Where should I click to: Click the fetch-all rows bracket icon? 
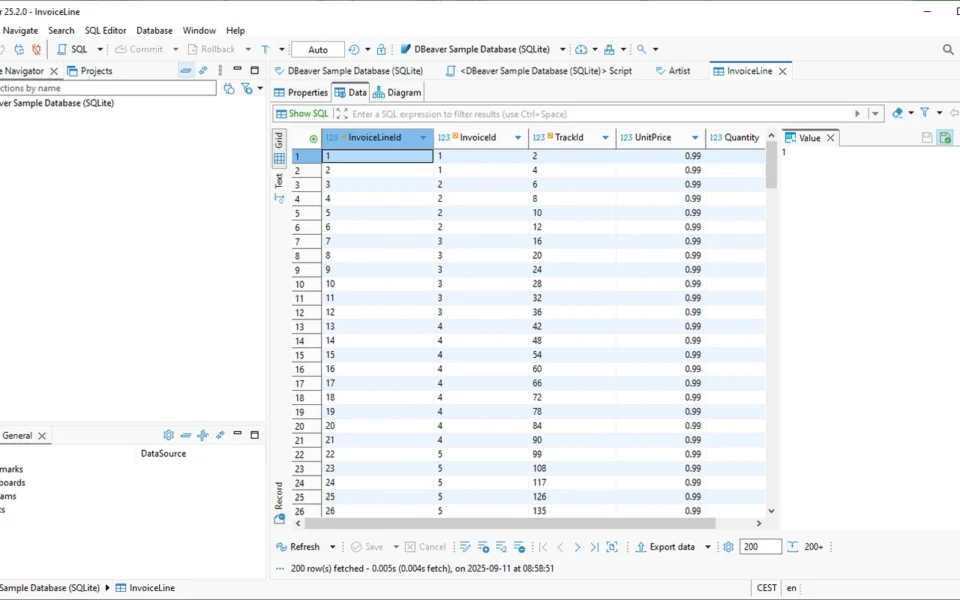pos(612,547)
